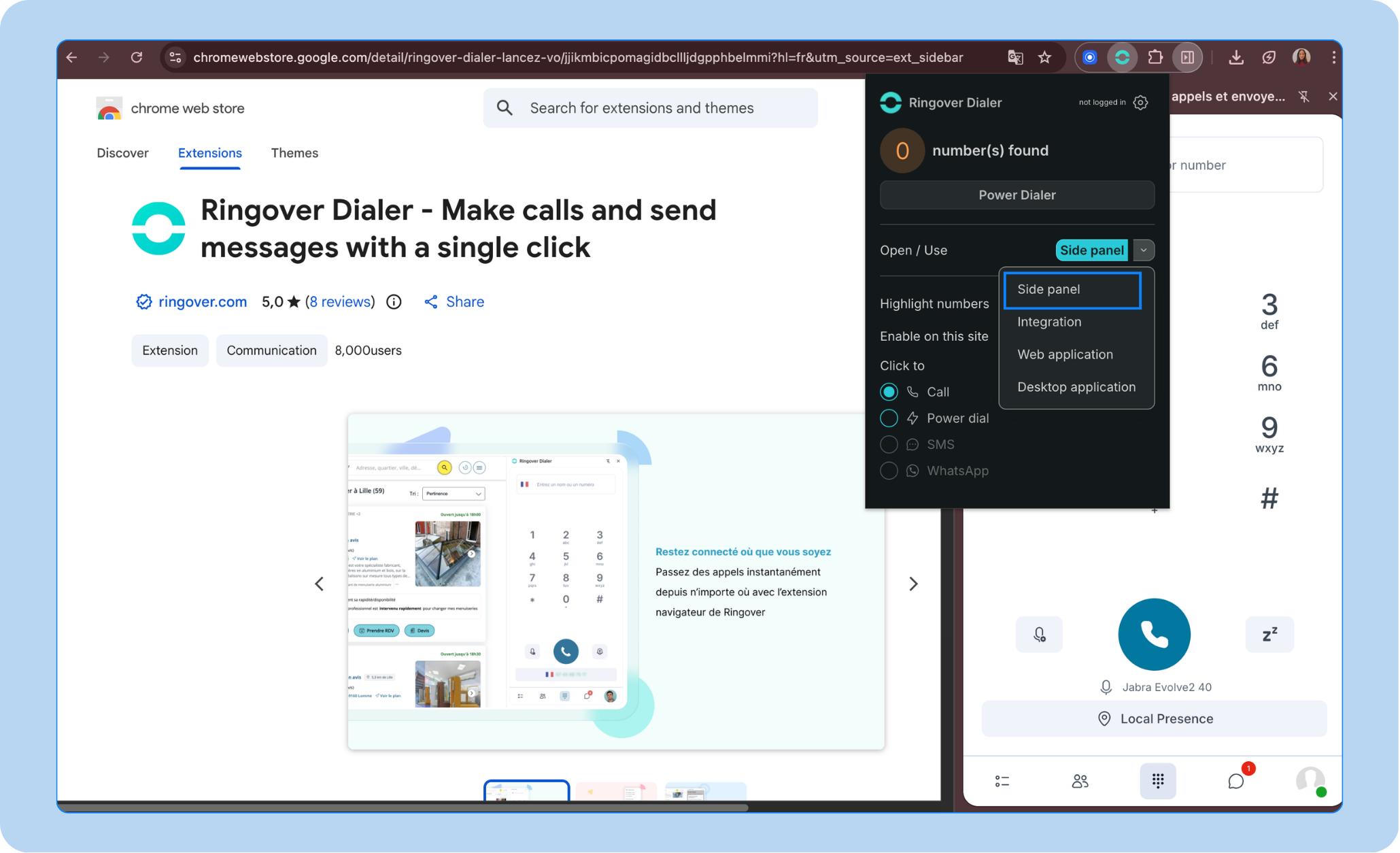
Task: Go to previous screenshot with left chevron
Action: tap(320, 584)
